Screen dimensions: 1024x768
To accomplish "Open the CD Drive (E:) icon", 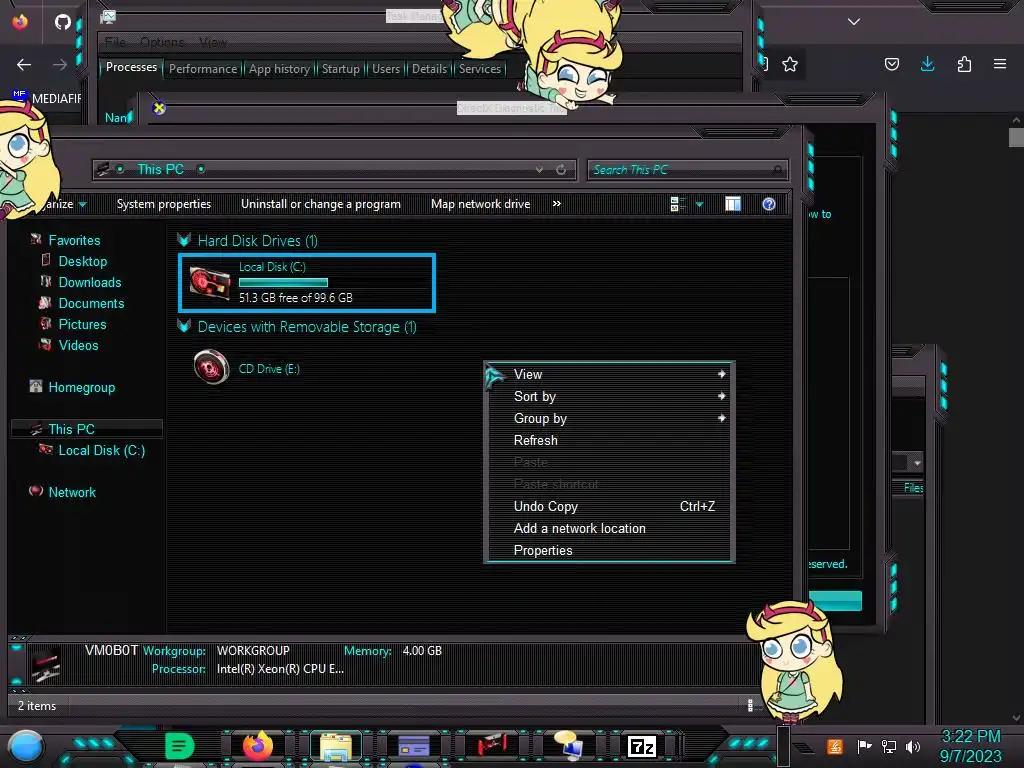I will 212,368.
